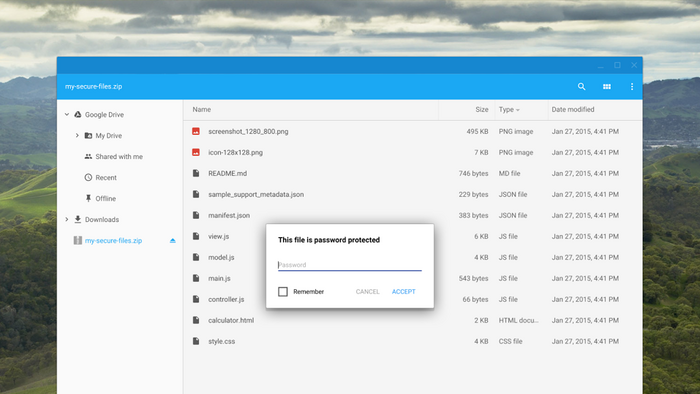Minimize the Files window
Screen dimensions: 700x394
coord(600,66)
